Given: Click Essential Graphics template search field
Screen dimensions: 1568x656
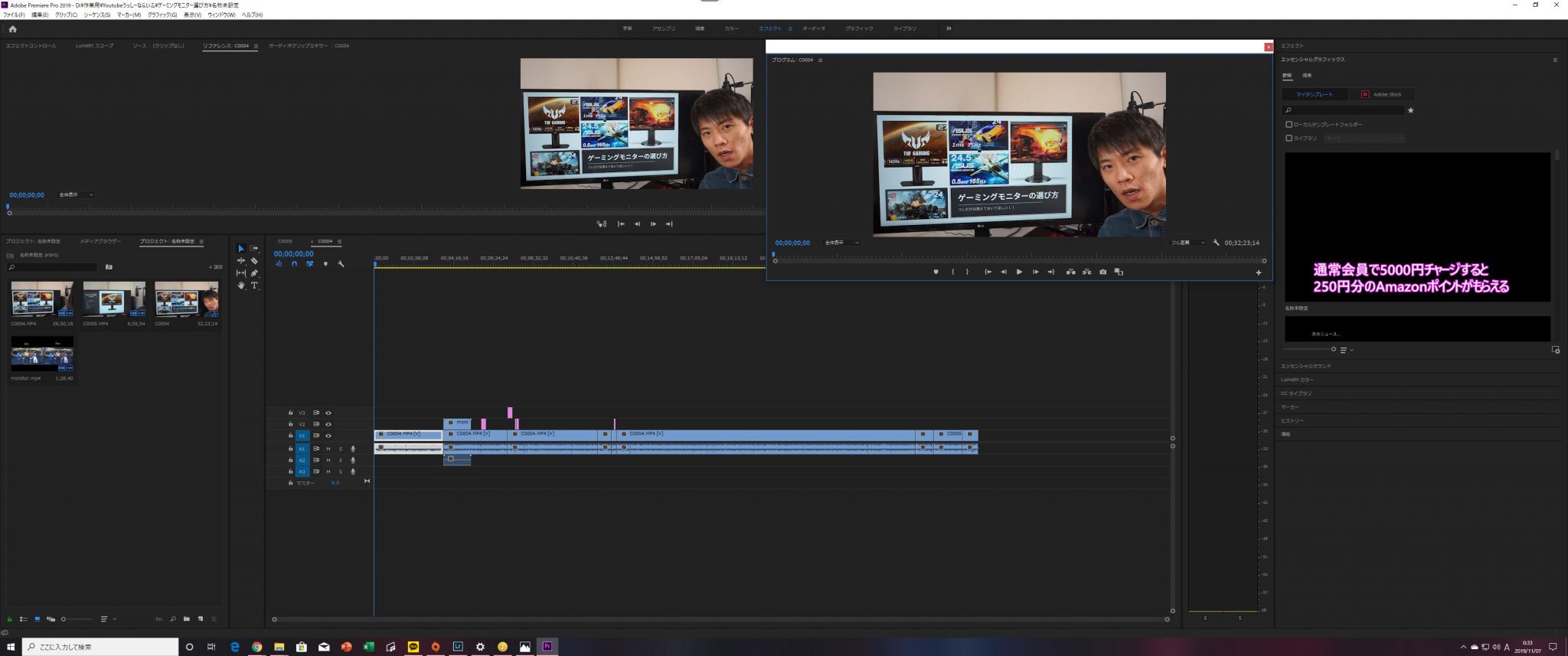Looking at the screenshot, I should point(1344,110).
